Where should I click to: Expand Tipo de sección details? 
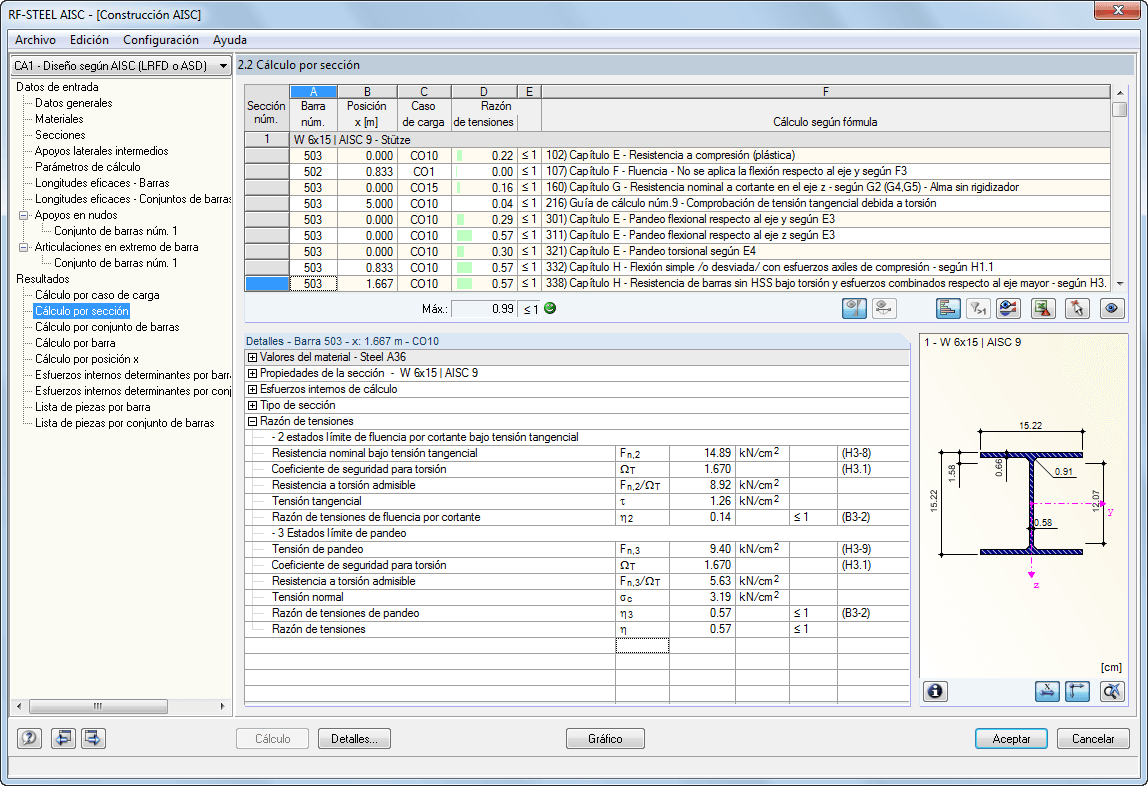click(252, 405)
